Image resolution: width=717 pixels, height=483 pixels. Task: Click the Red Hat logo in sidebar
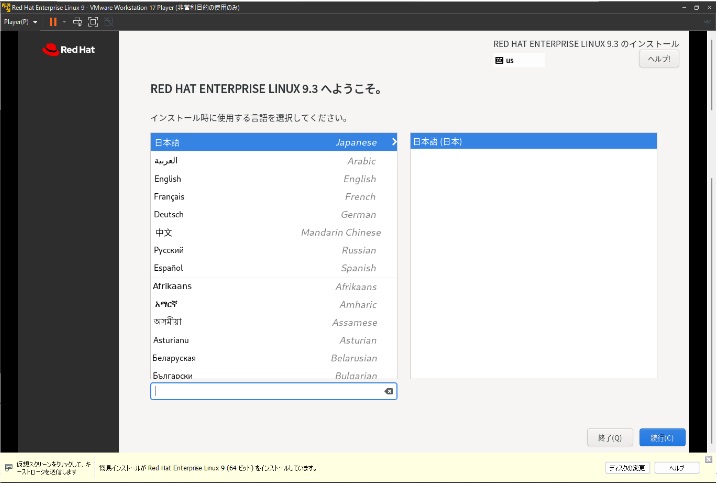pos(69,49)
